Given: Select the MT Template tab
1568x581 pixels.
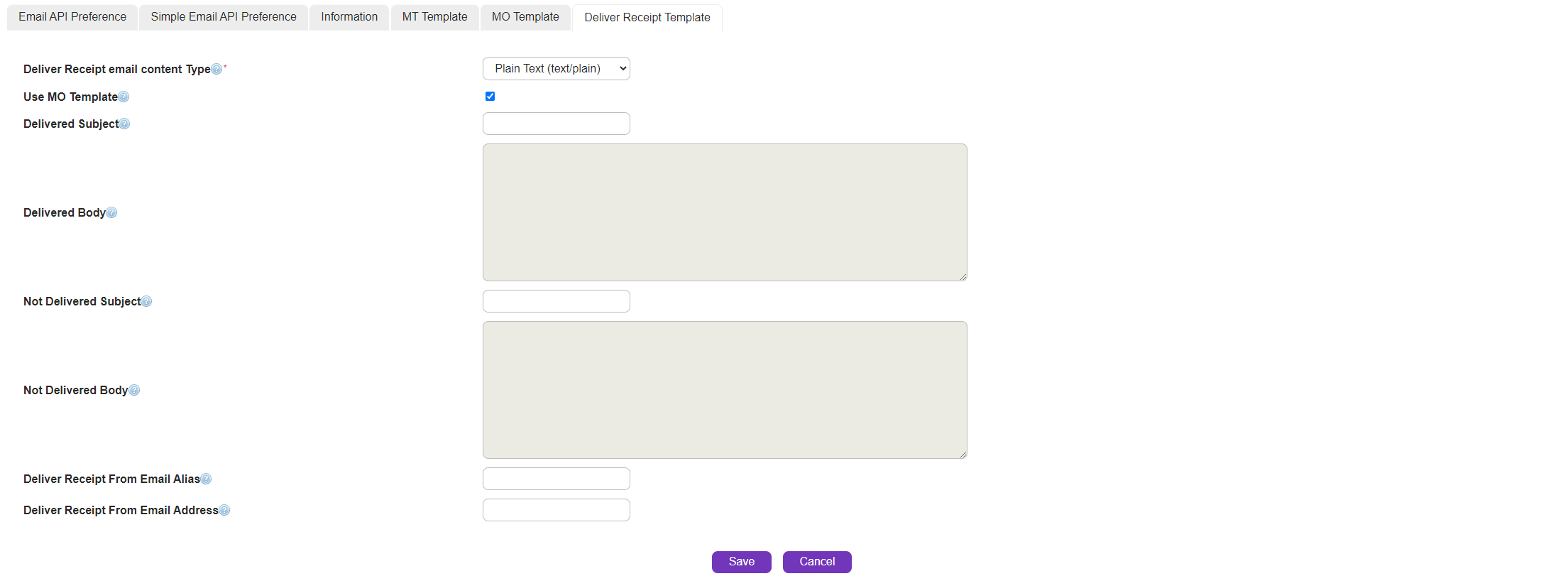Looking at the screenshot, I should click(434, 17).
